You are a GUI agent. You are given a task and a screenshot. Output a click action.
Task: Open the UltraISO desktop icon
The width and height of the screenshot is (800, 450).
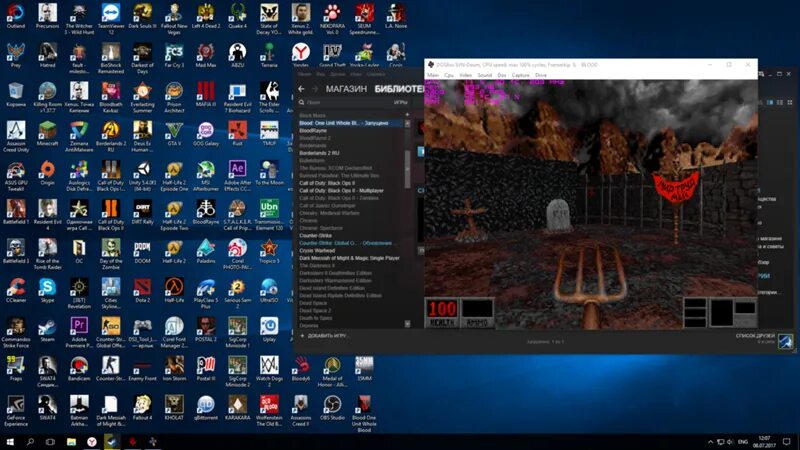(269, 291)
